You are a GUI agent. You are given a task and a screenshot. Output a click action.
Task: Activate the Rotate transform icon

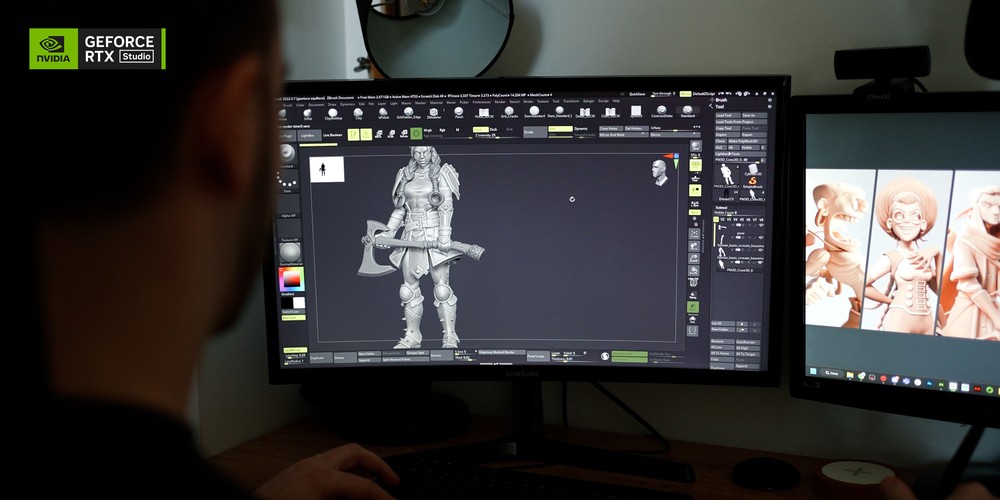click(x=404, y=134)
